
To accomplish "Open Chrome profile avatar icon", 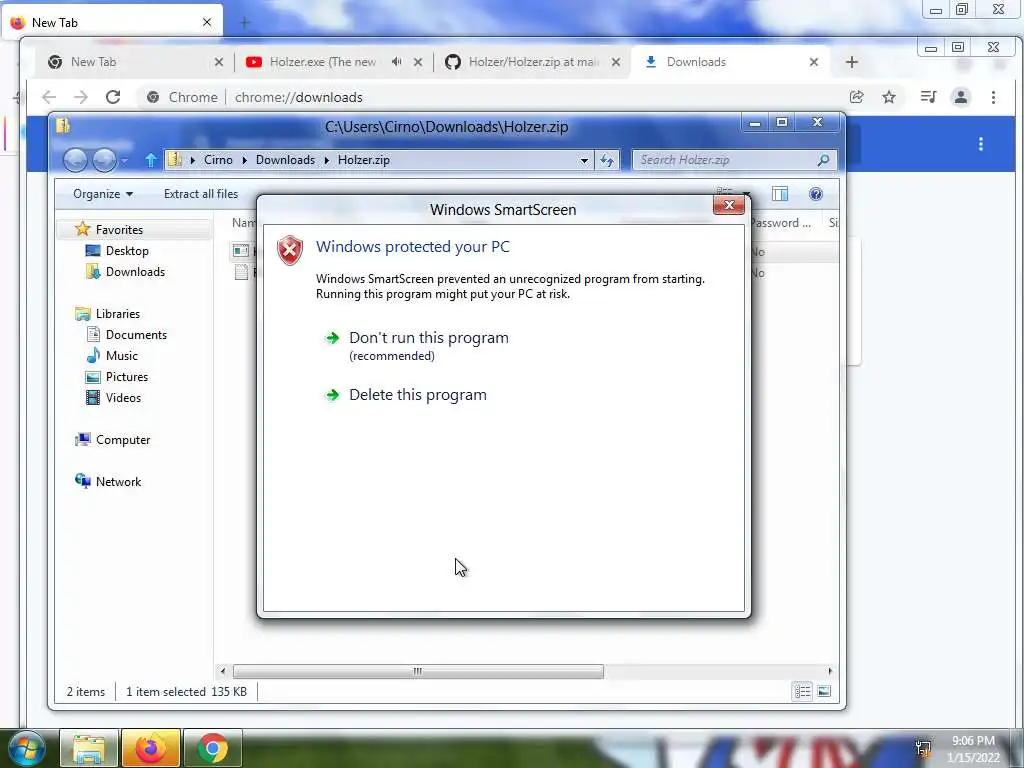I will point(961,97).
